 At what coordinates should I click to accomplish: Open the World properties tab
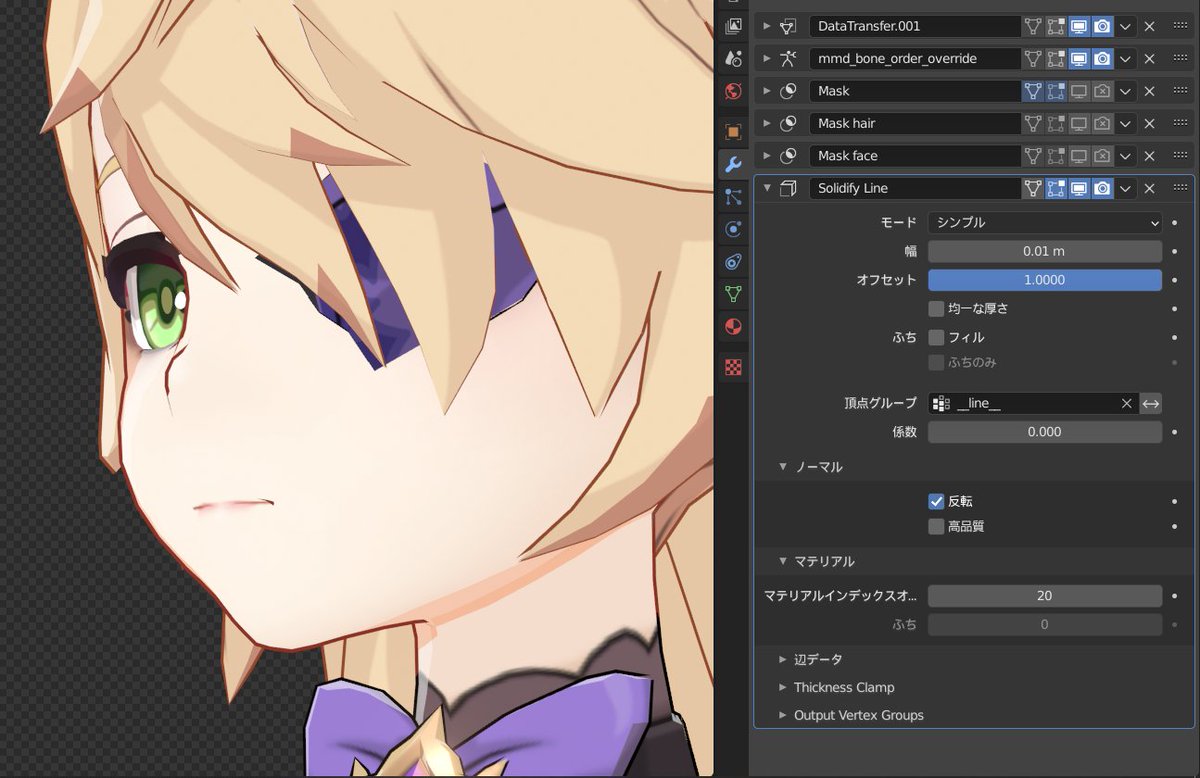click(733, 91)
